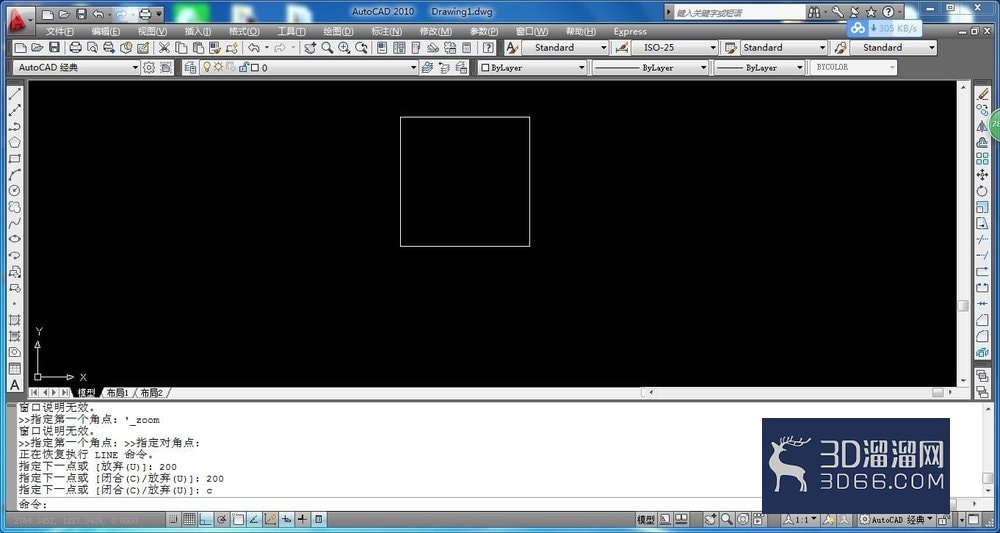Viewport: 1000px width, 533px height.
Task: Open the ByLayer linetype dropdown
Action: point(651,67)
